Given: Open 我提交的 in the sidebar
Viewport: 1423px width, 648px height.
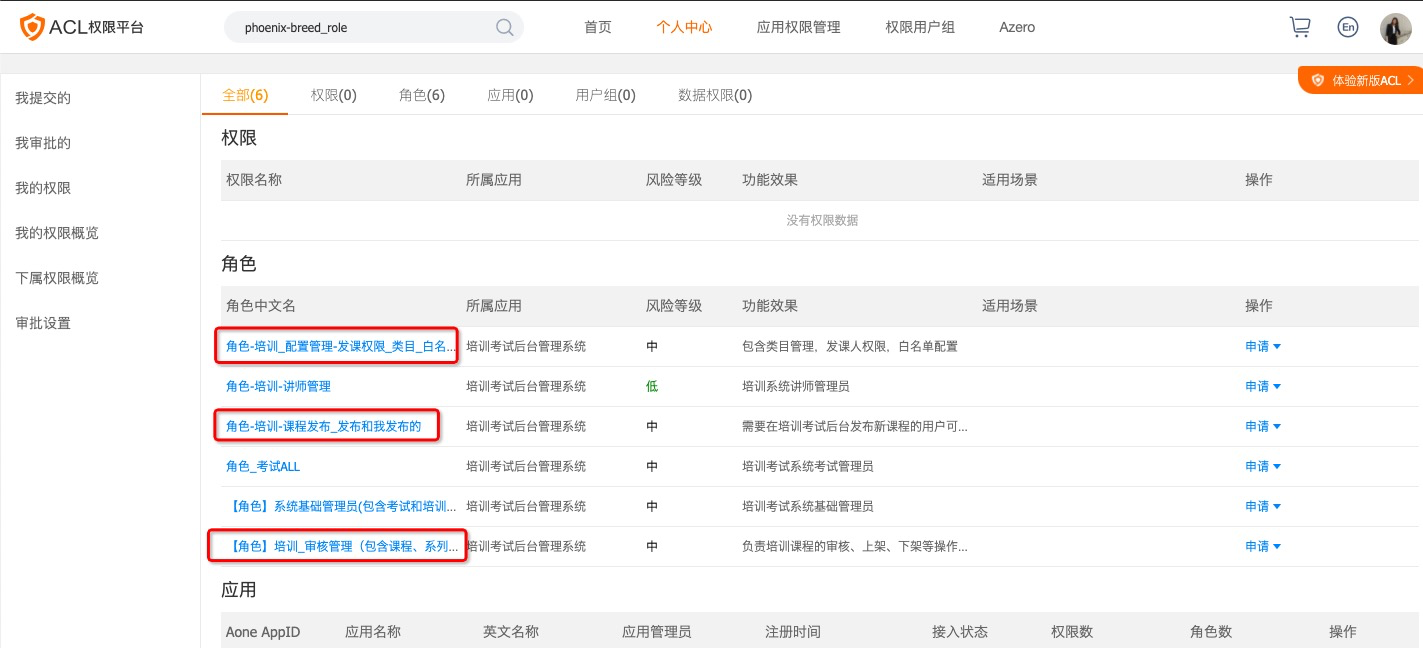Looking at the screenshot, I should (43, 98).
